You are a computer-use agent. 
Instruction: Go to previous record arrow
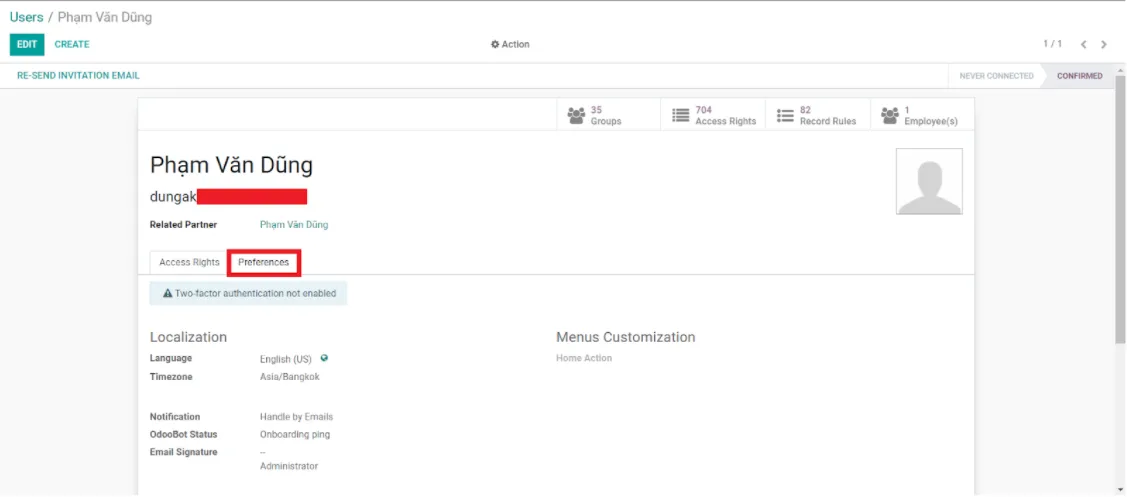pos(1083,45)
